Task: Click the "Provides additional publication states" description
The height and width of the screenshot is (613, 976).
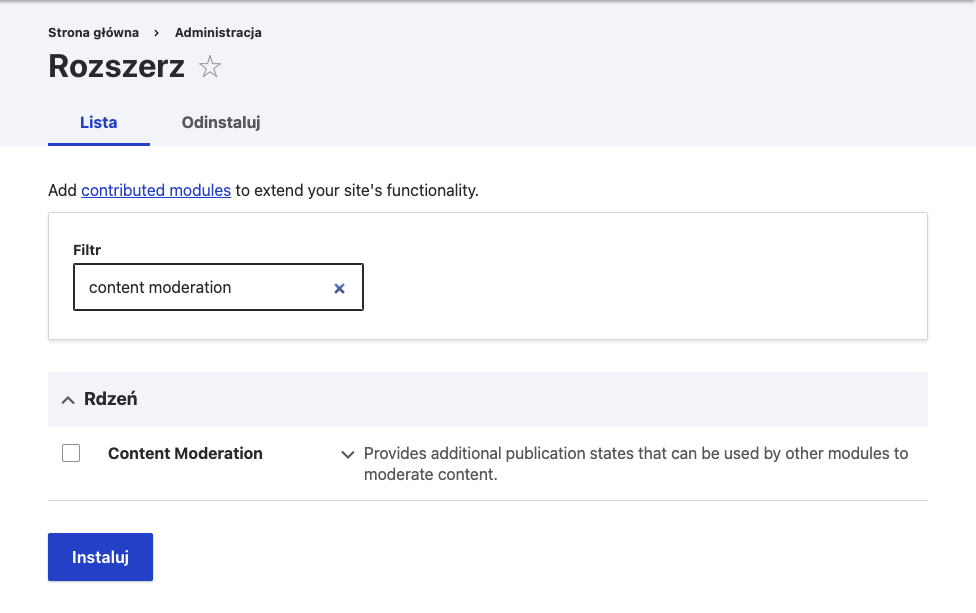Action: (x=636, y=464)
